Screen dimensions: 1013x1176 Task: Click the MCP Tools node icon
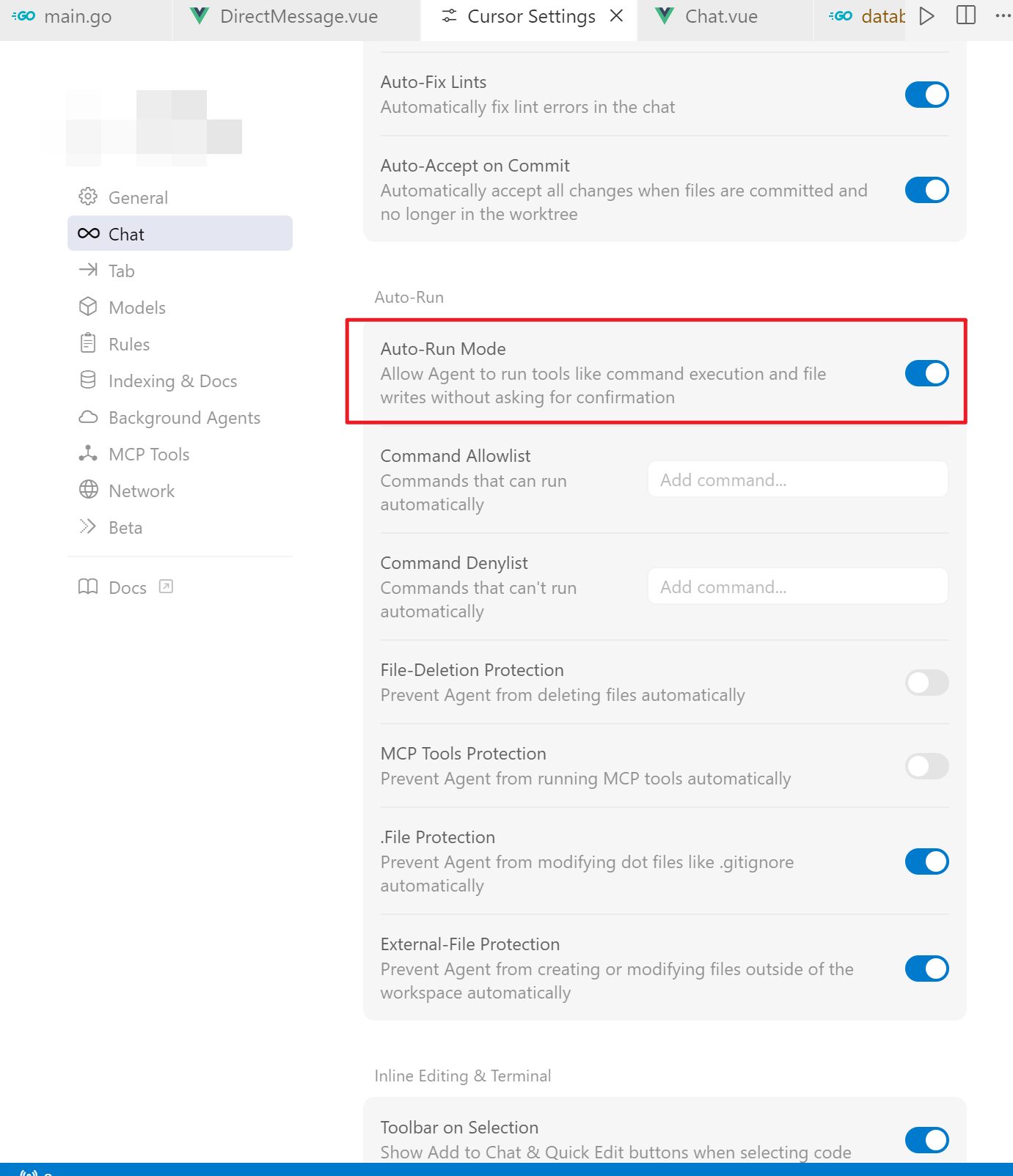click(88, 453)
